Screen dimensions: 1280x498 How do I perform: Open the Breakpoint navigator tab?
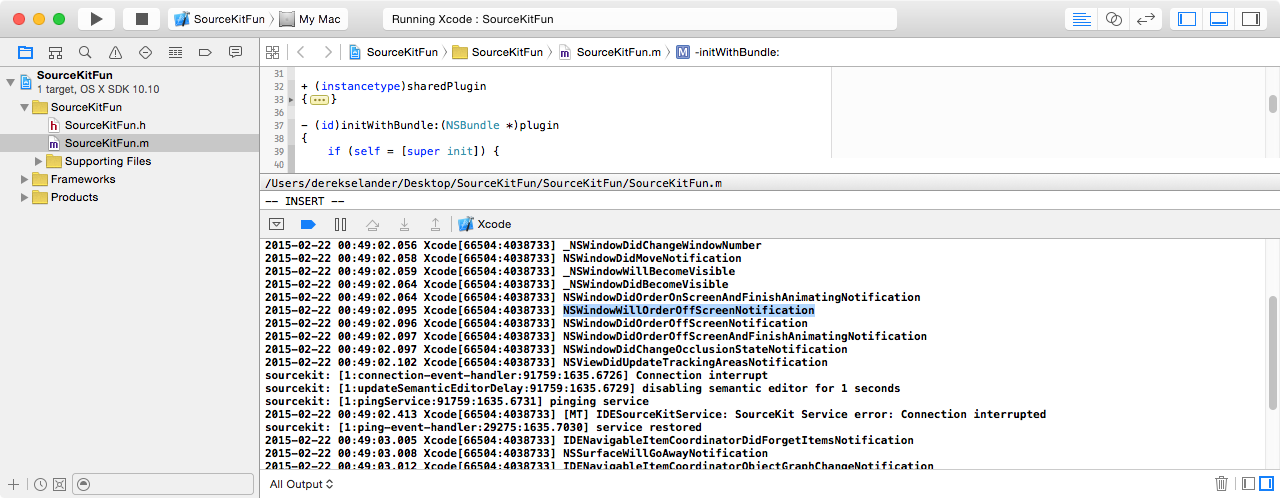pos(205,52)
